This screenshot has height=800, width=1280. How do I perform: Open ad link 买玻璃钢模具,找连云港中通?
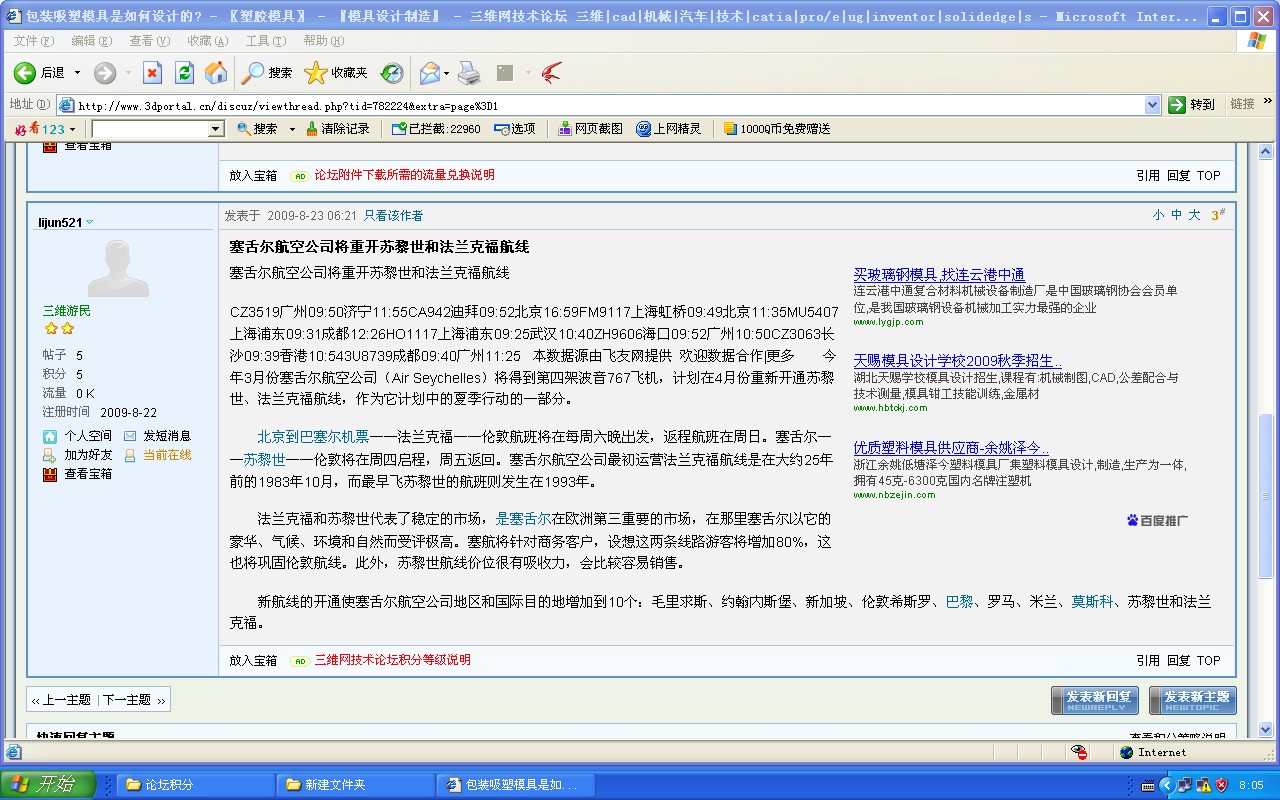[x=939, y=275]
